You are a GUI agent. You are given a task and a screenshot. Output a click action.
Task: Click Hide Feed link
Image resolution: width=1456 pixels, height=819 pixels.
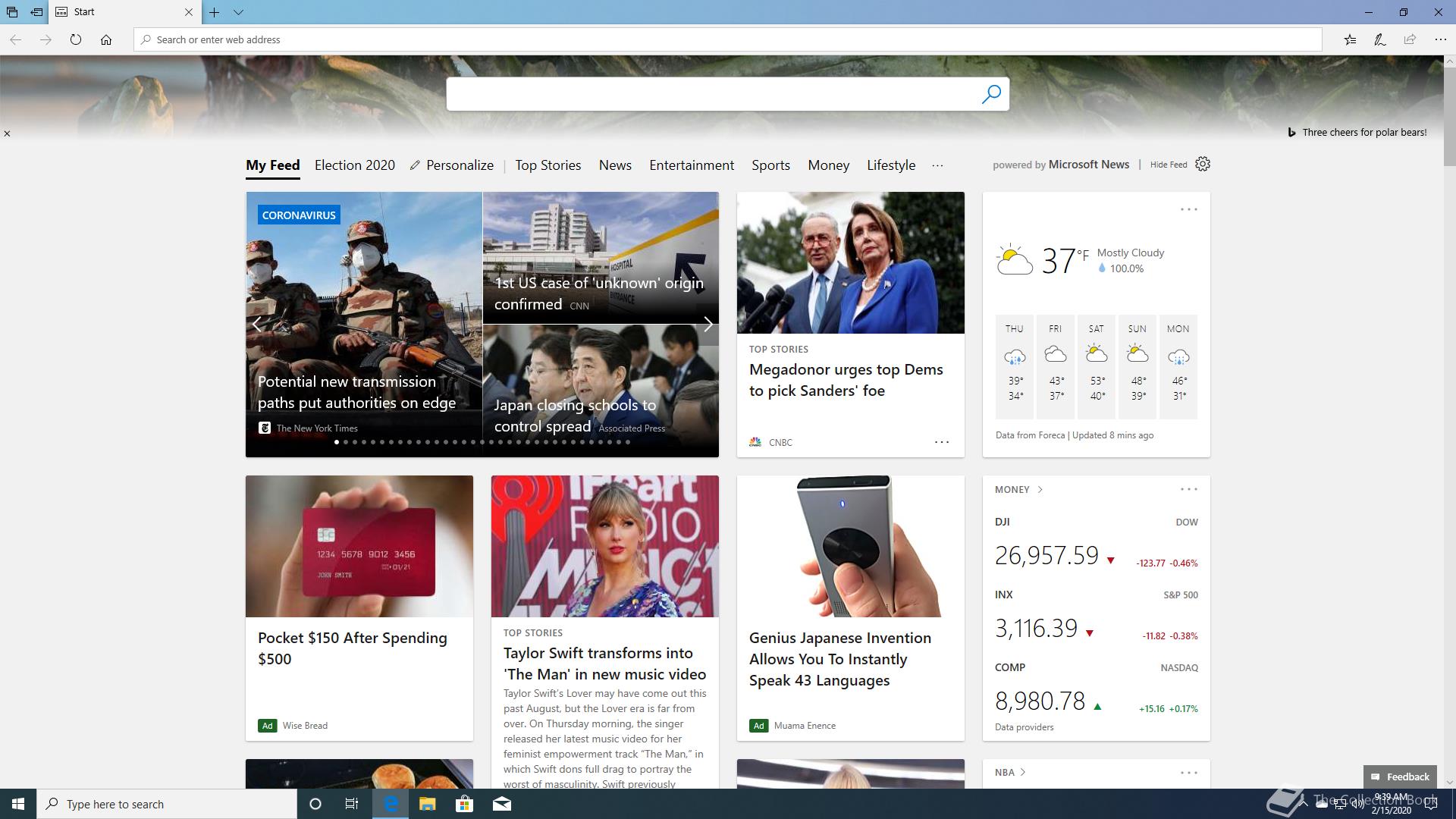pyautogui.click(x=1169, y=165)
